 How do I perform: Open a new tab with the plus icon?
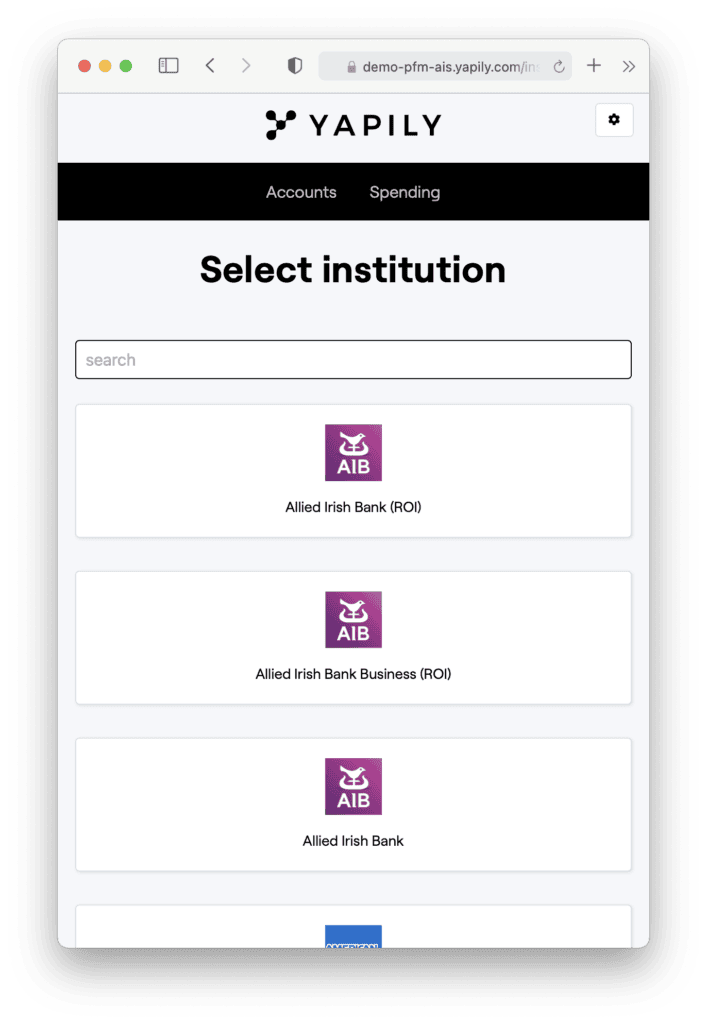pos(594,66)
